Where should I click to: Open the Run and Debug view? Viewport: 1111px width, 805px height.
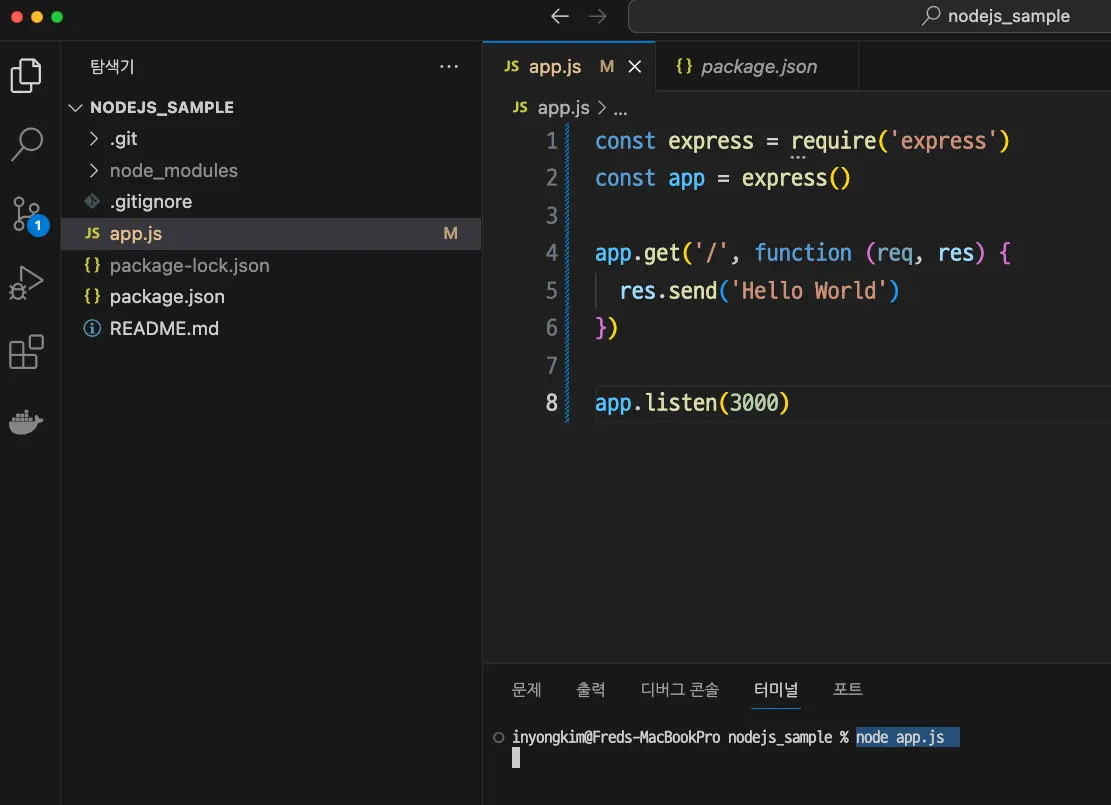26,283
